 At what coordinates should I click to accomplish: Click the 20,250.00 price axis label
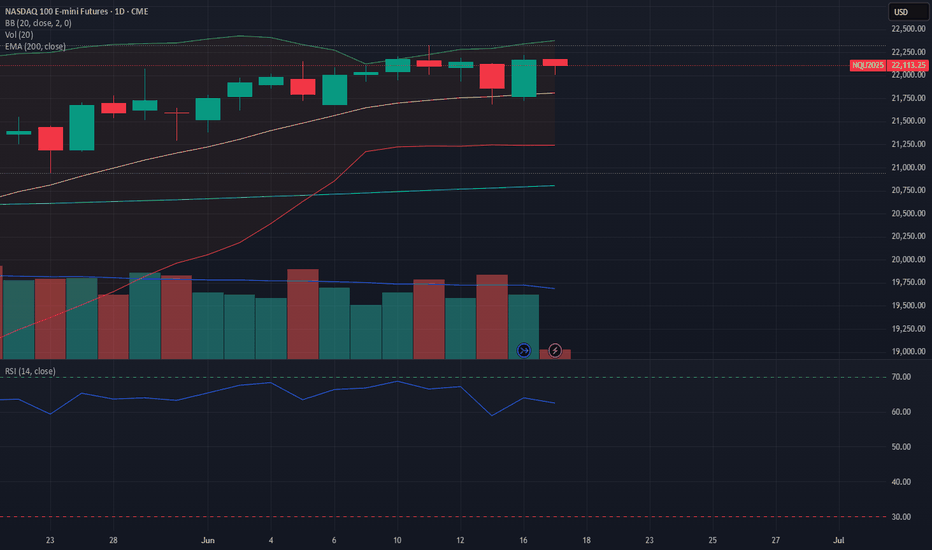pyautogui.click(x=908, y=236)
